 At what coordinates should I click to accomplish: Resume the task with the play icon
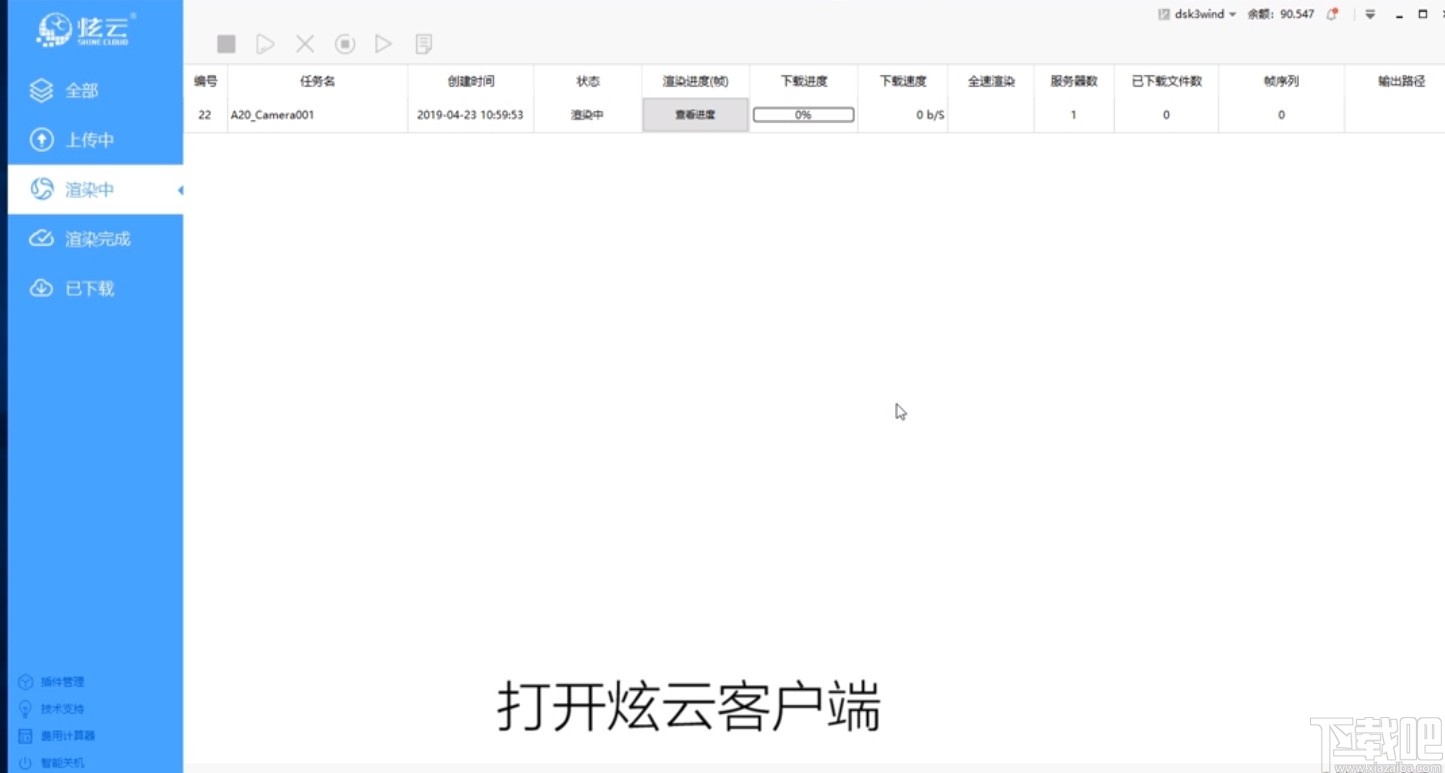click(x=264, y=43)
